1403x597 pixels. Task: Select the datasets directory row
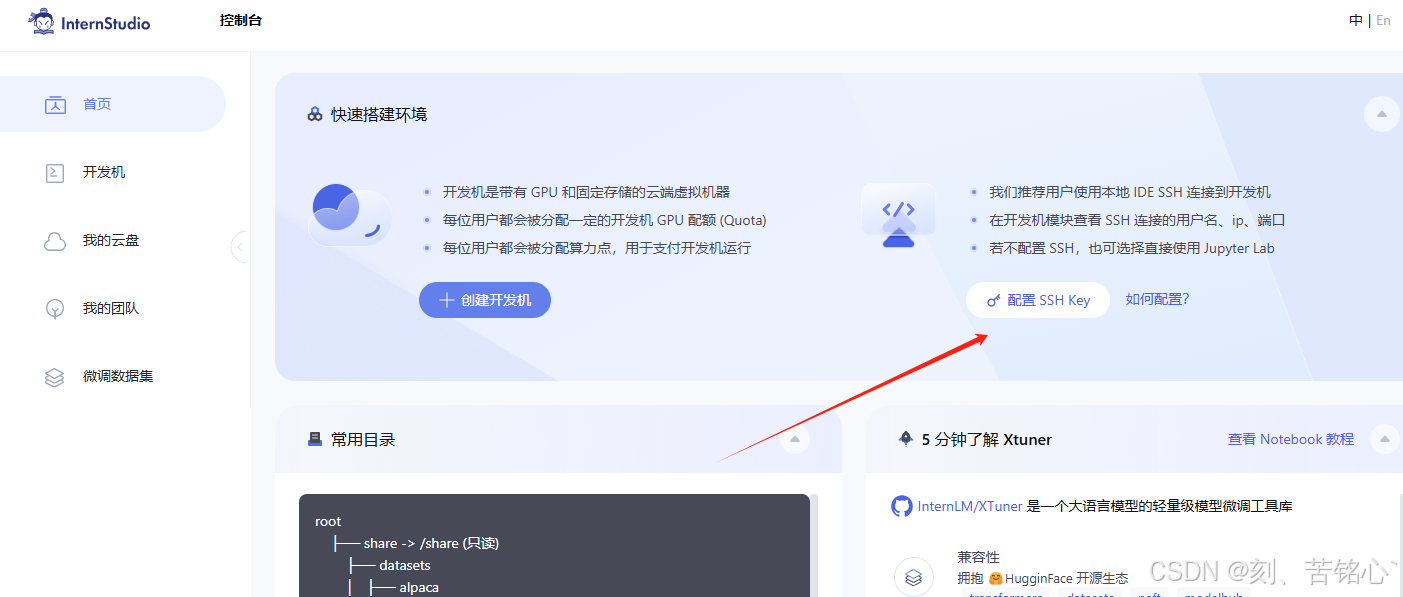(x=405, y=565)
